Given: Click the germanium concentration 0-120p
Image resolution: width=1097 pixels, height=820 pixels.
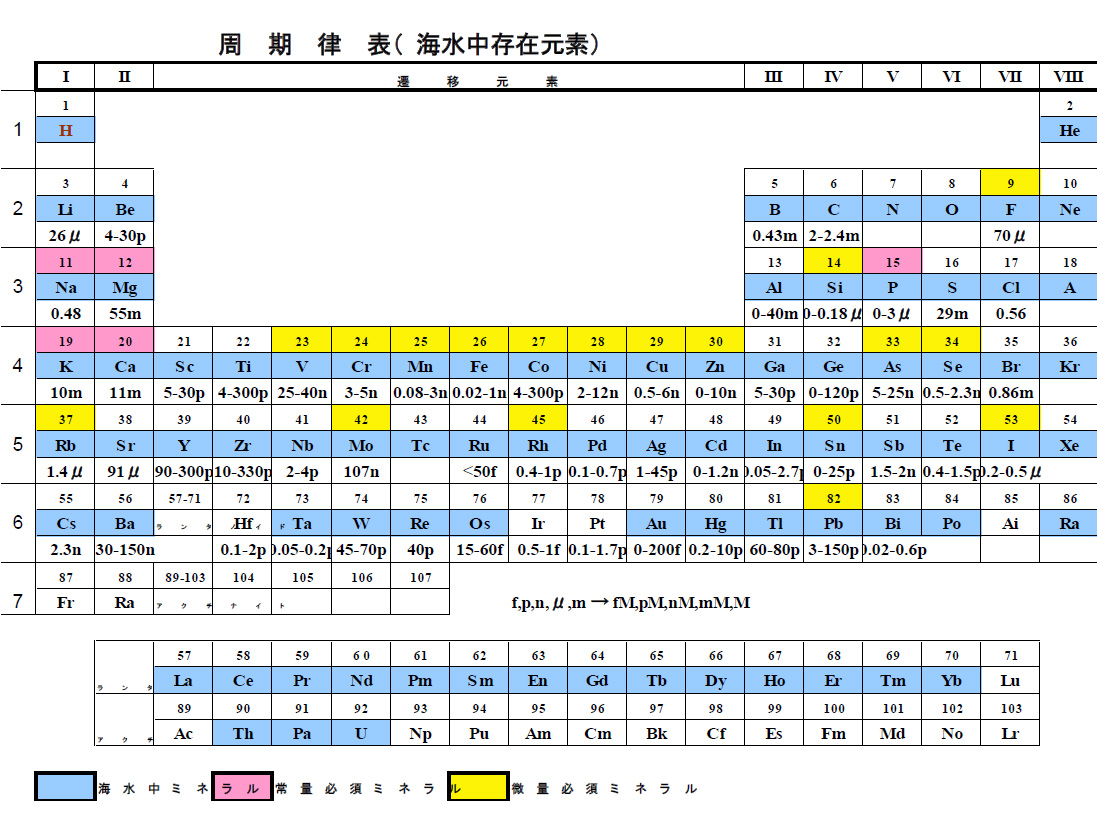Looking at the screenshot, I should 833,393.
